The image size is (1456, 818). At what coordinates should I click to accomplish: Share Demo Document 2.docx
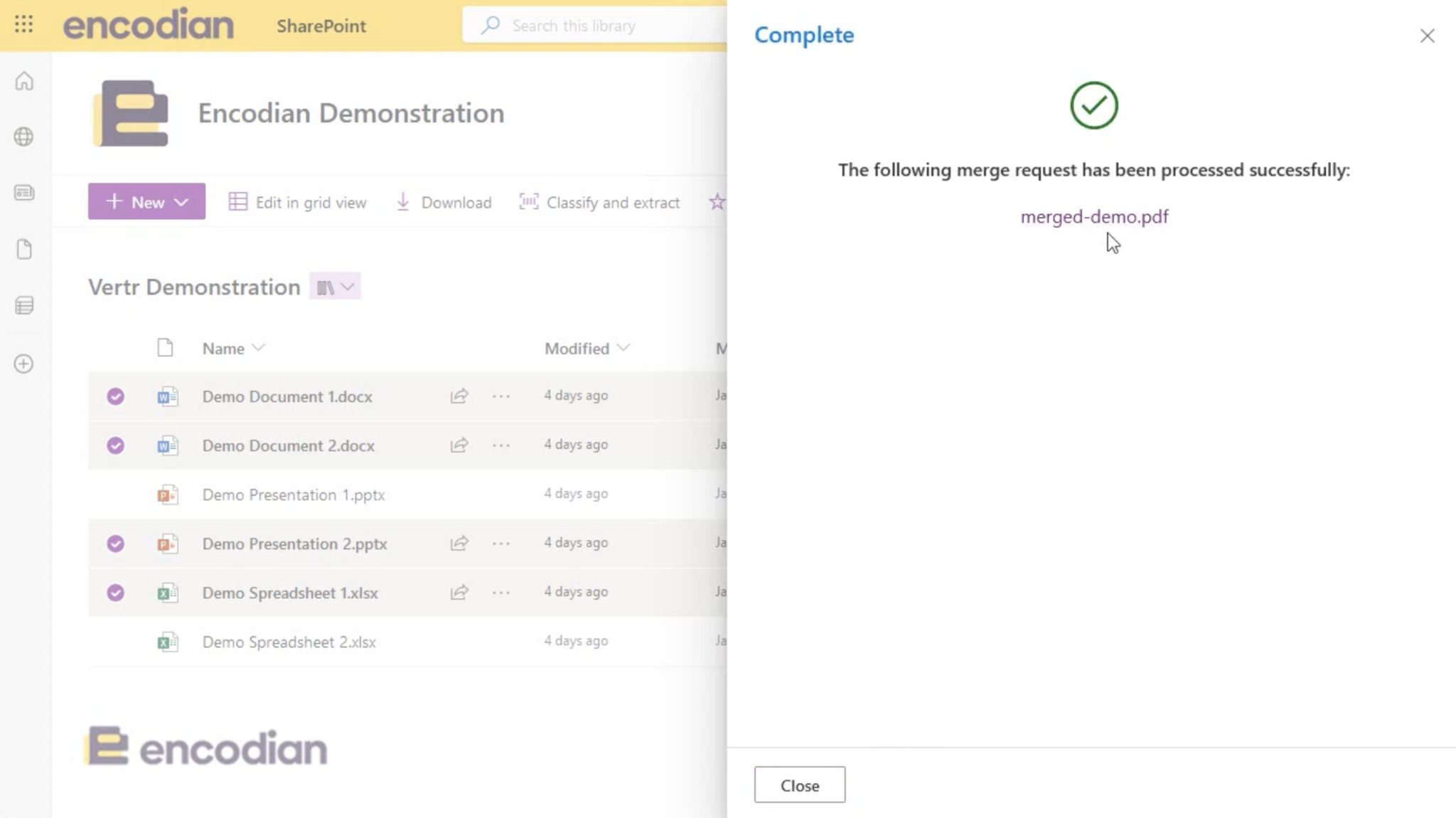coord(459,445)
